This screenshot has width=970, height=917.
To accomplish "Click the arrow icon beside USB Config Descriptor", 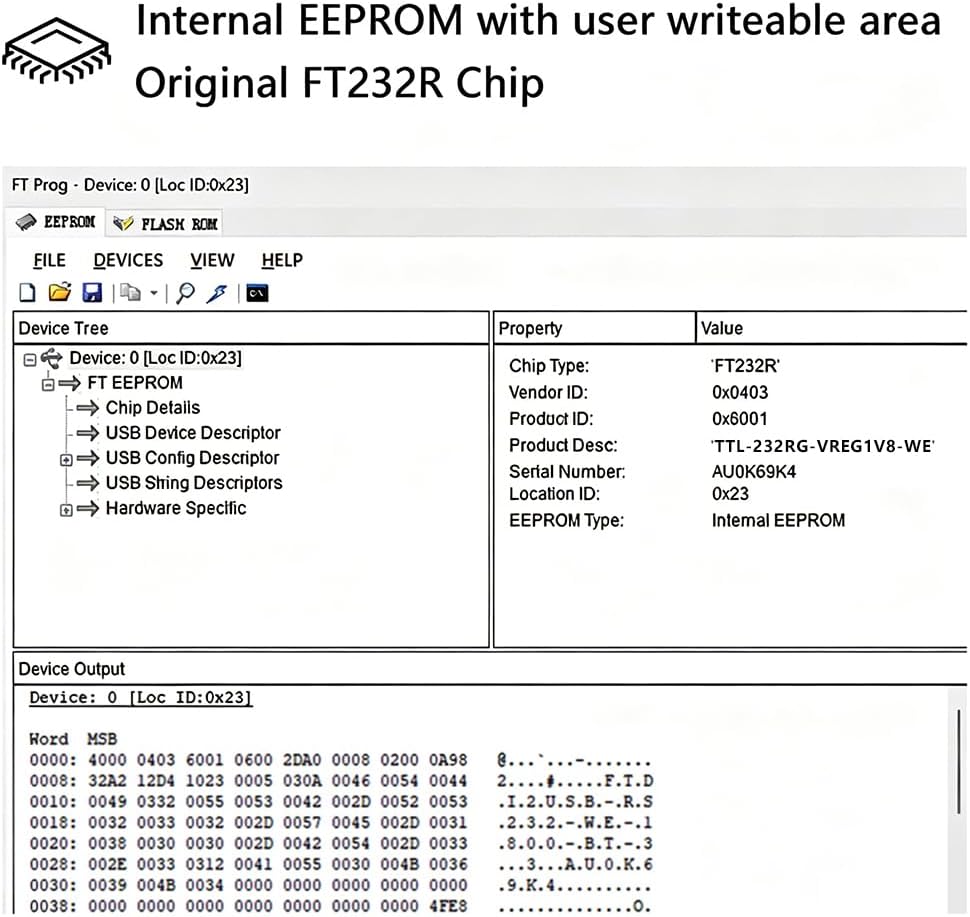I will (x=88, y=458).
